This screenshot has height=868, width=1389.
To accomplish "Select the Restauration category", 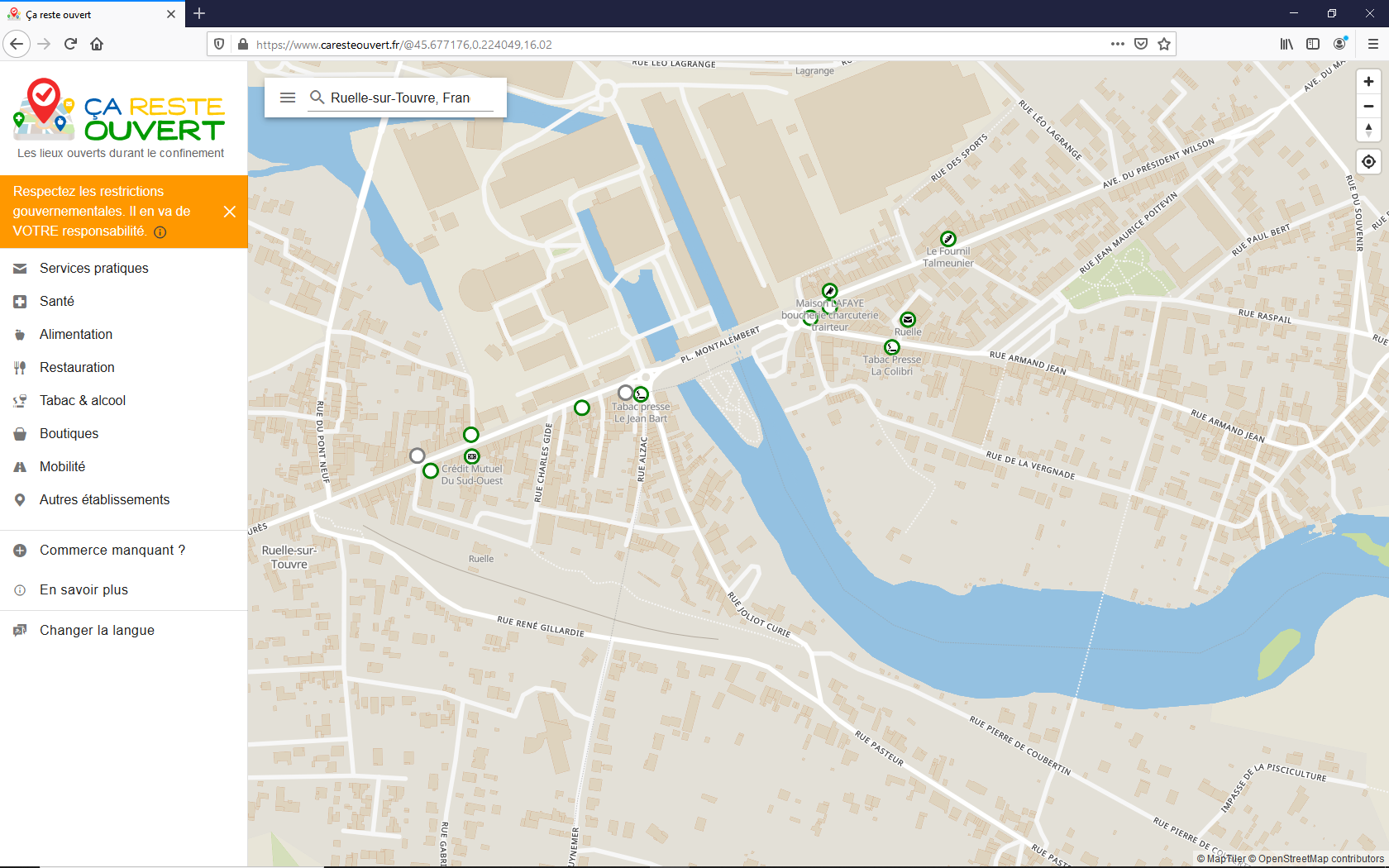I will point(124,367).
